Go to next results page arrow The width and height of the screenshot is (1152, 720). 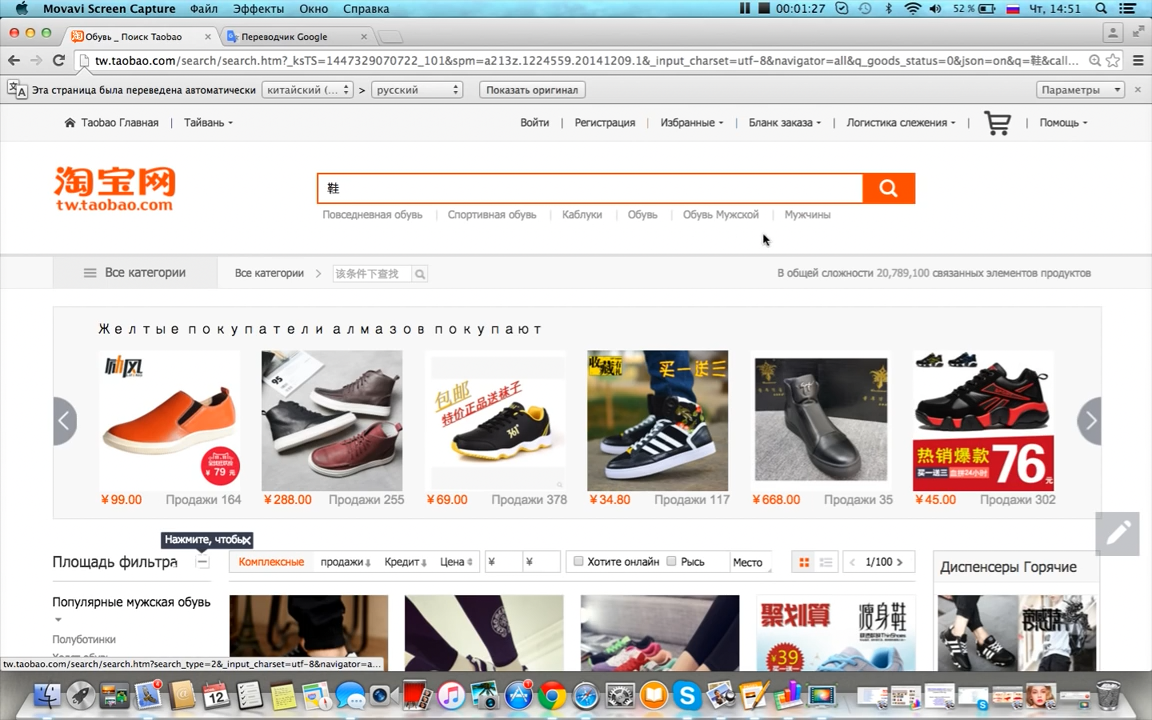(900, 562)
